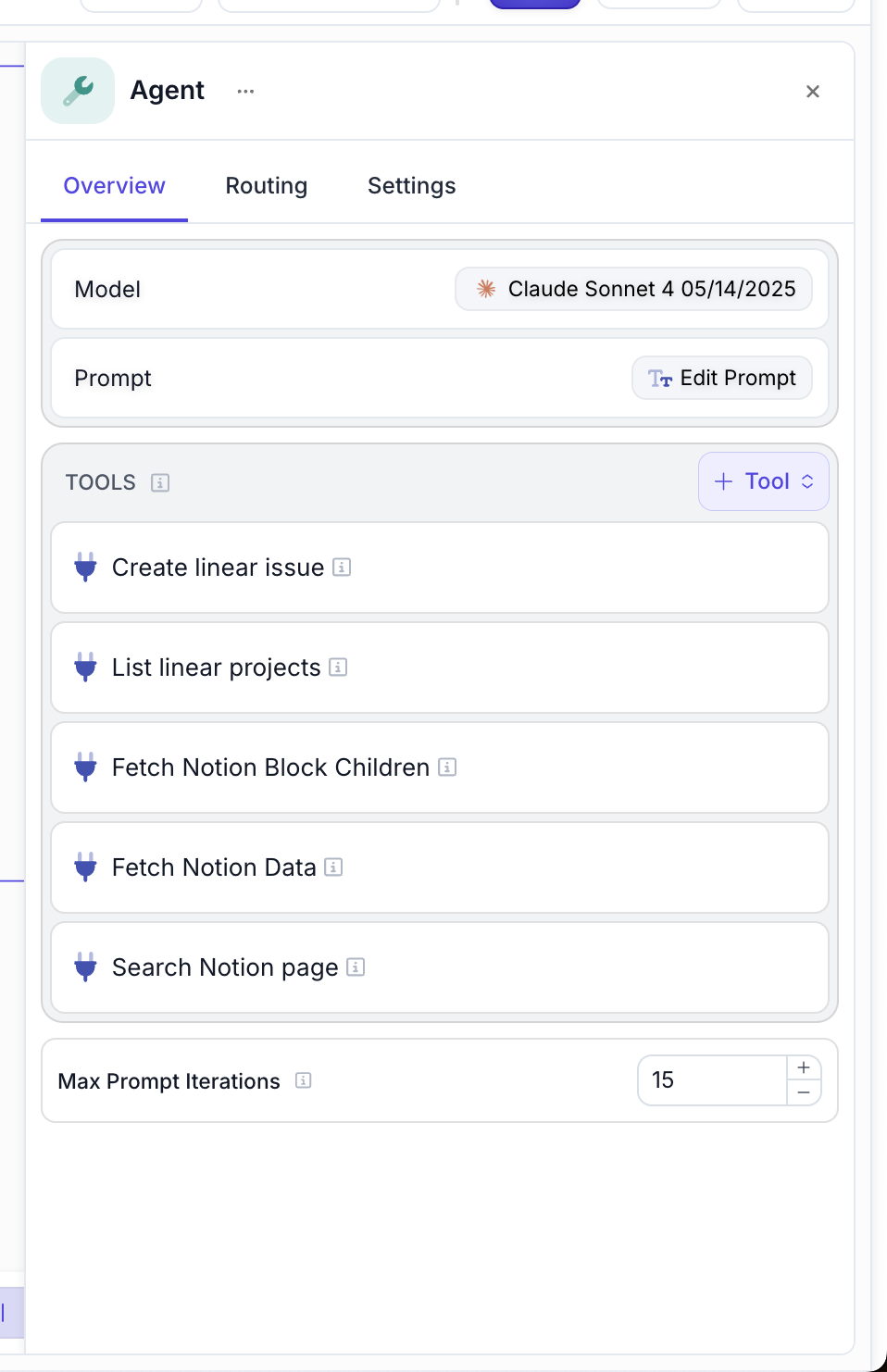Show info for Create linear issue
The image size is (887, 1372).
click(342, 568)
